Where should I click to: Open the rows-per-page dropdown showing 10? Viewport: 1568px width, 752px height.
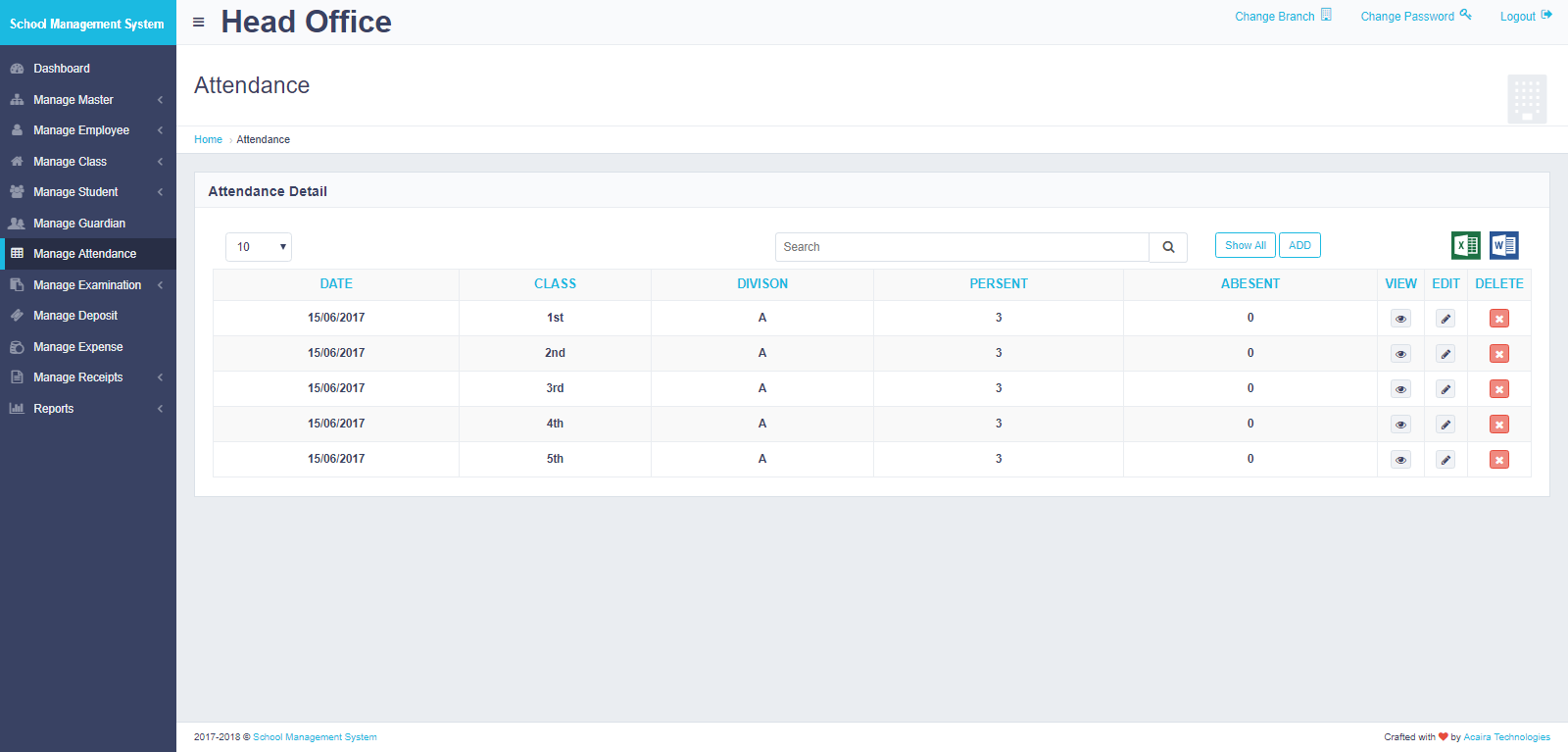coord(259,247)
